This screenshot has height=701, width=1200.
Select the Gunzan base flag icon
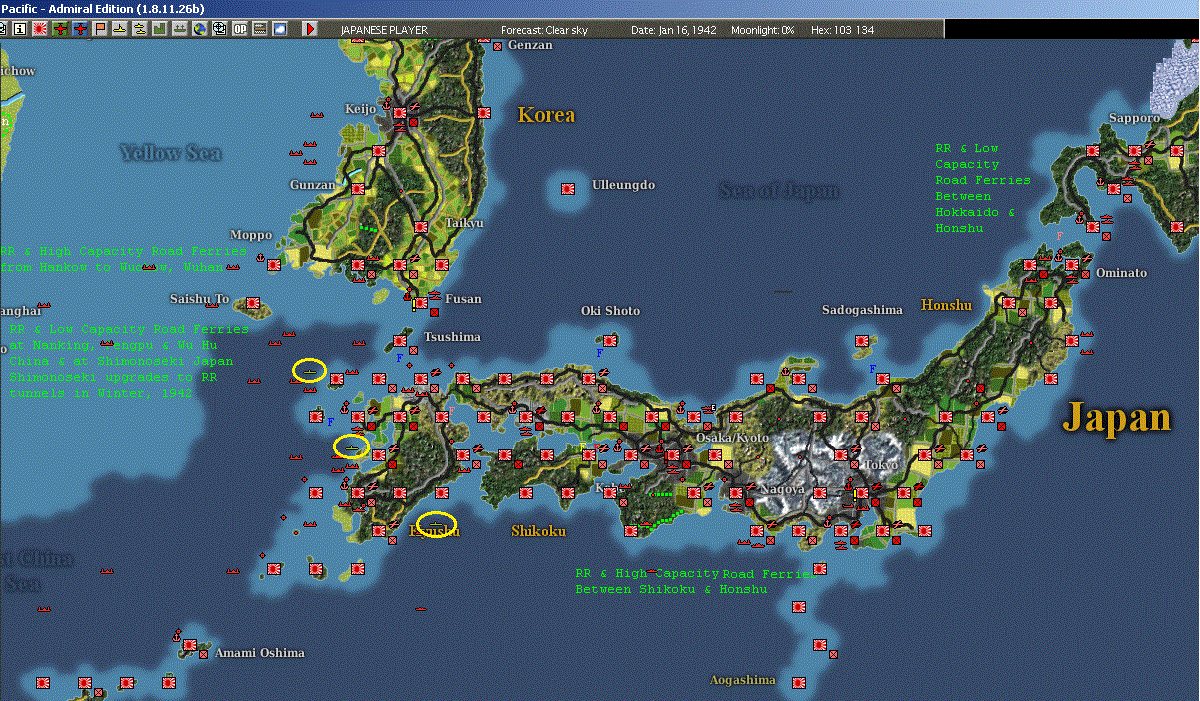[x=357, y=187]
